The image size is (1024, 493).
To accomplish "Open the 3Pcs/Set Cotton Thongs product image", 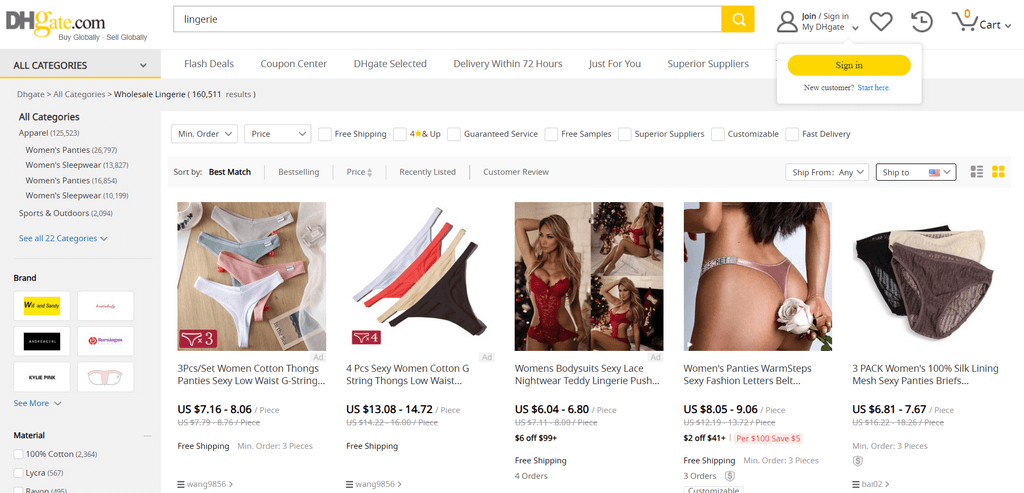I will pos(251,276).
